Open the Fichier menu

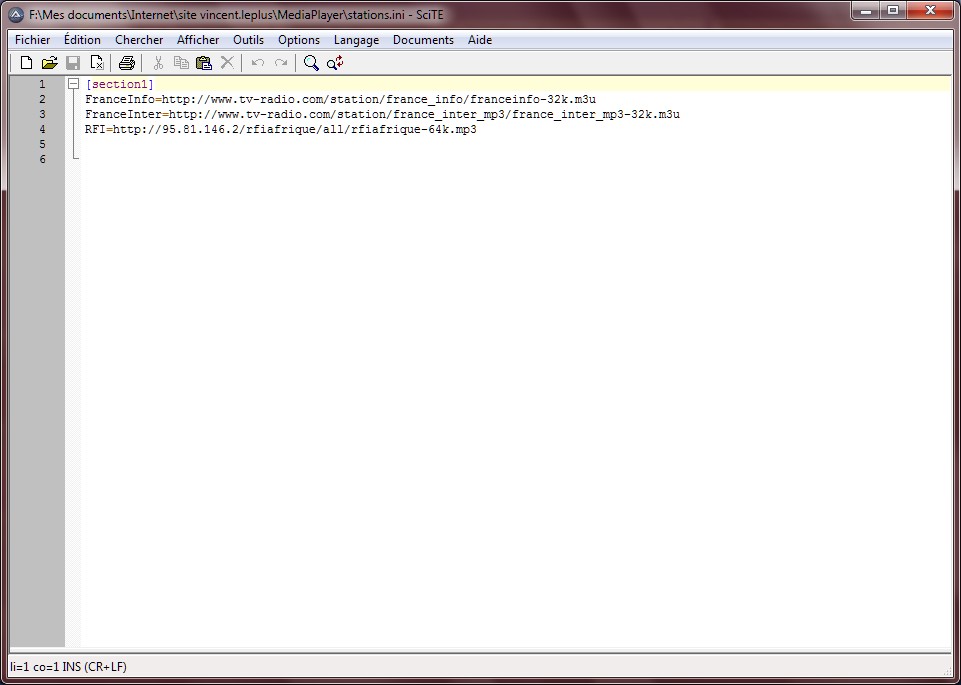(32, 40)
